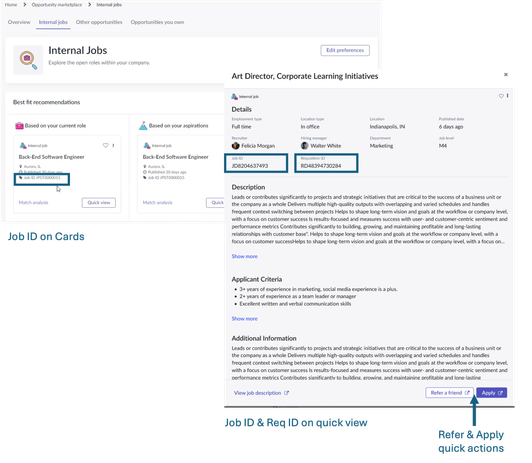Click the Edit preferences button
This screenshot has width=532, height=463.
pyautogui.click(x=345, y=50)
